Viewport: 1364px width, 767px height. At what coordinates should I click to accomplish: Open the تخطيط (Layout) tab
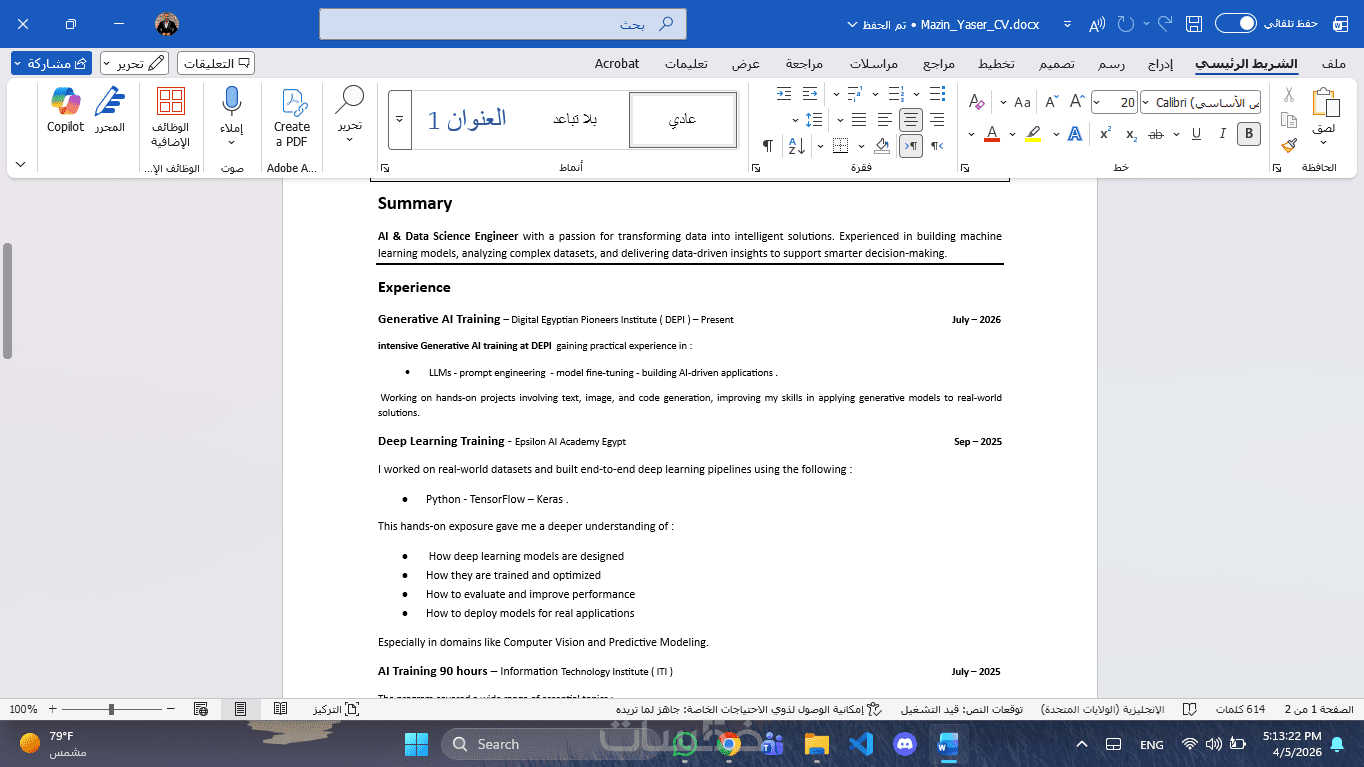995,63
